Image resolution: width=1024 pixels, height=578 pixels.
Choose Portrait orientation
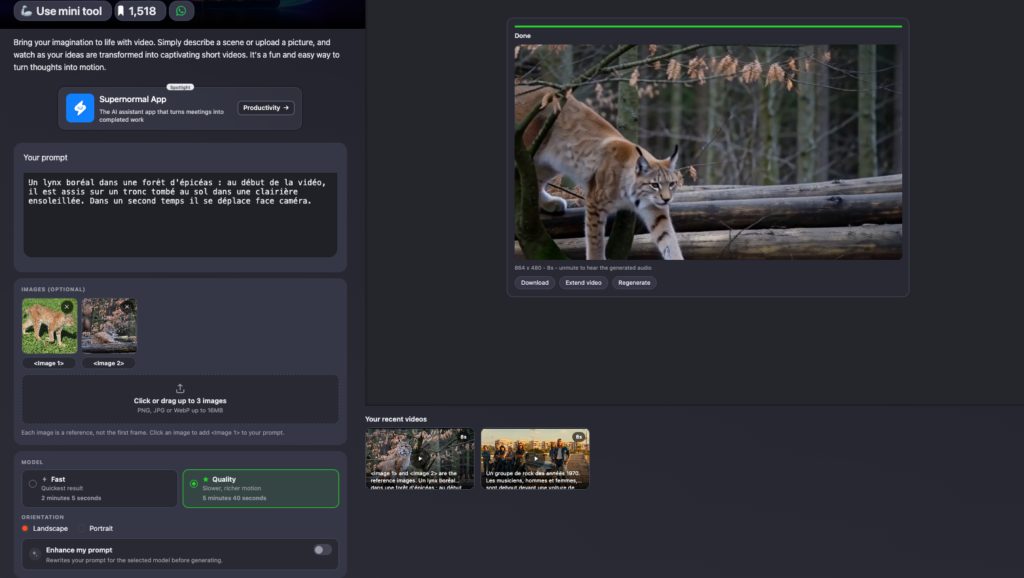point(95,528)
